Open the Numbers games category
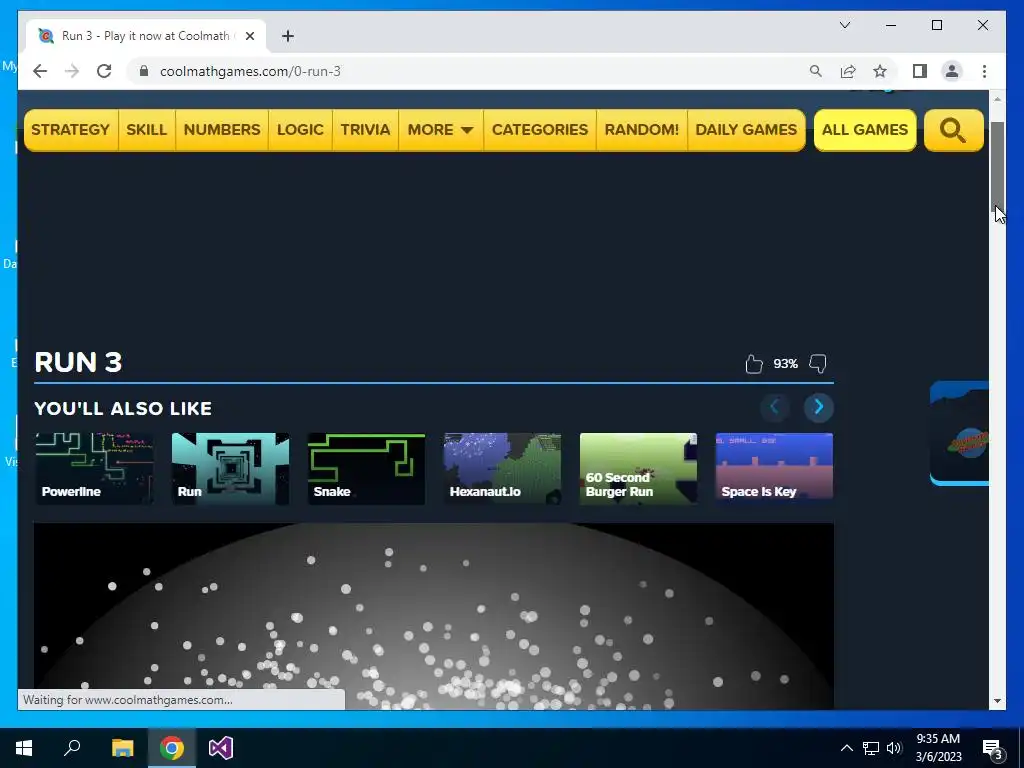The width and height of the screenshot is (1024, 768). [x=222, y=130]
